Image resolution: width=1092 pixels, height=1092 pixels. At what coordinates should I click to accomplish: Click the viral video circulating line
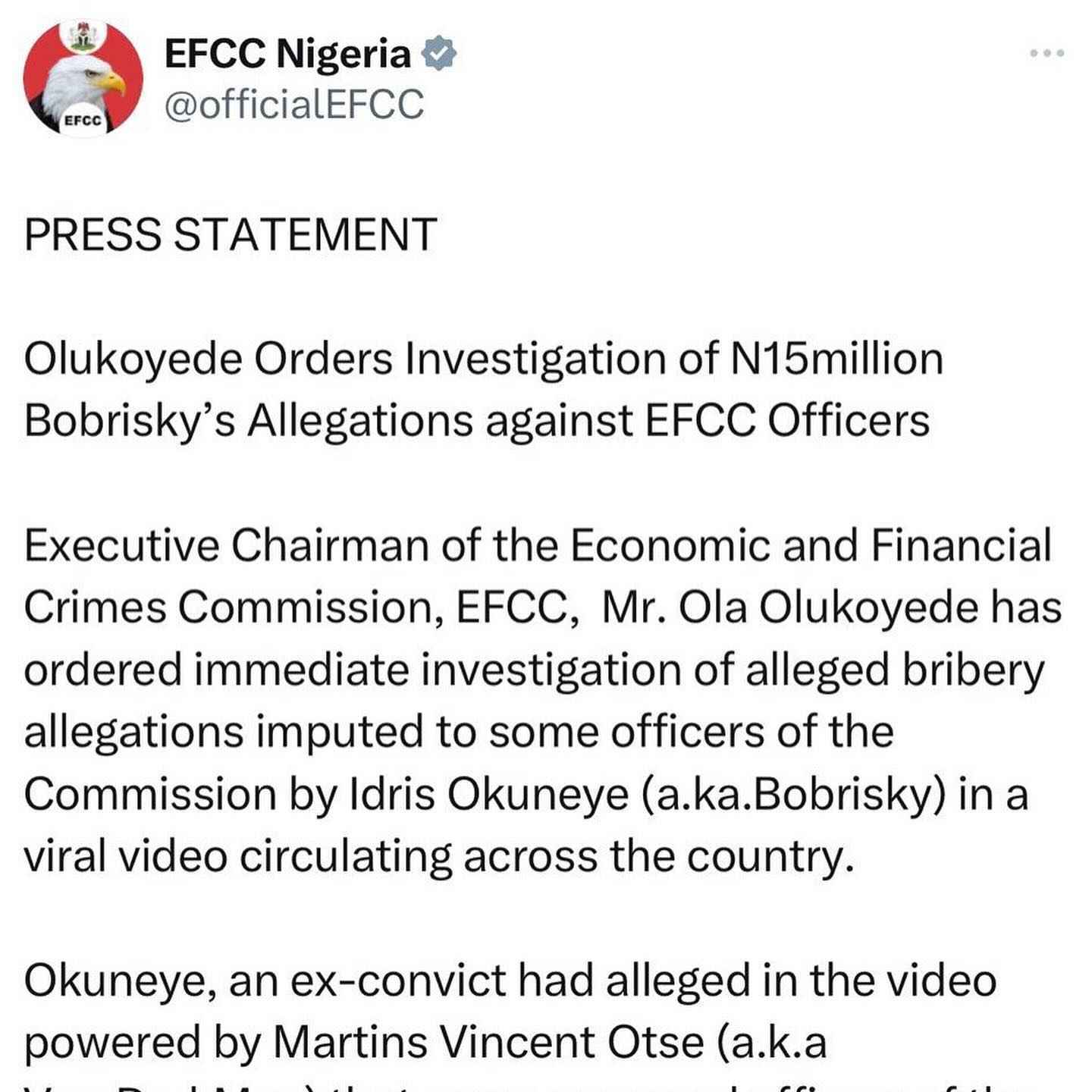tap(439, 857)
